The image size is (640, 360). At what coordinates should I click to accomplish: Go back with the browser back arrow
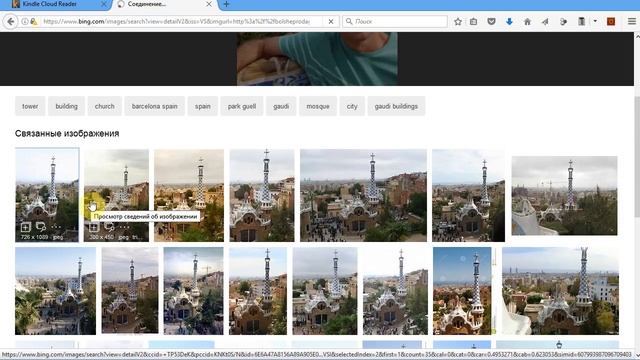coord(11,22)
